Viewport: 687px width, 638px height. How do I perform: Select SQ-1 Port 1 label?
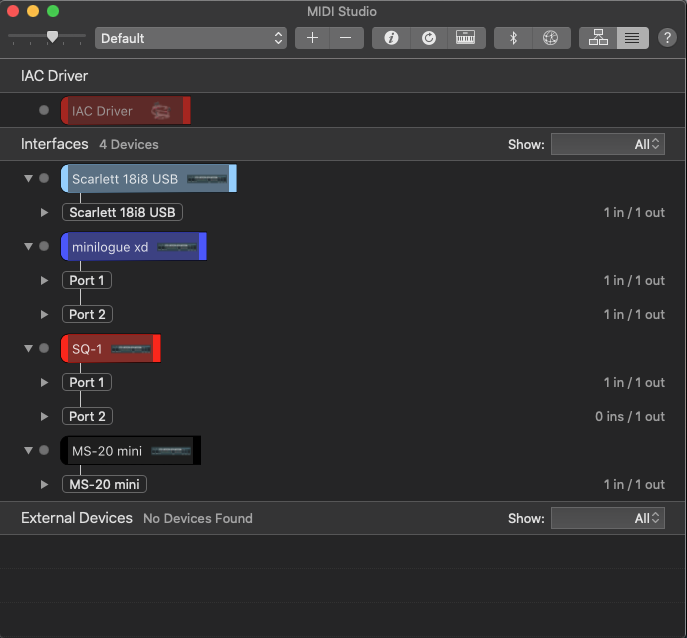87,383
